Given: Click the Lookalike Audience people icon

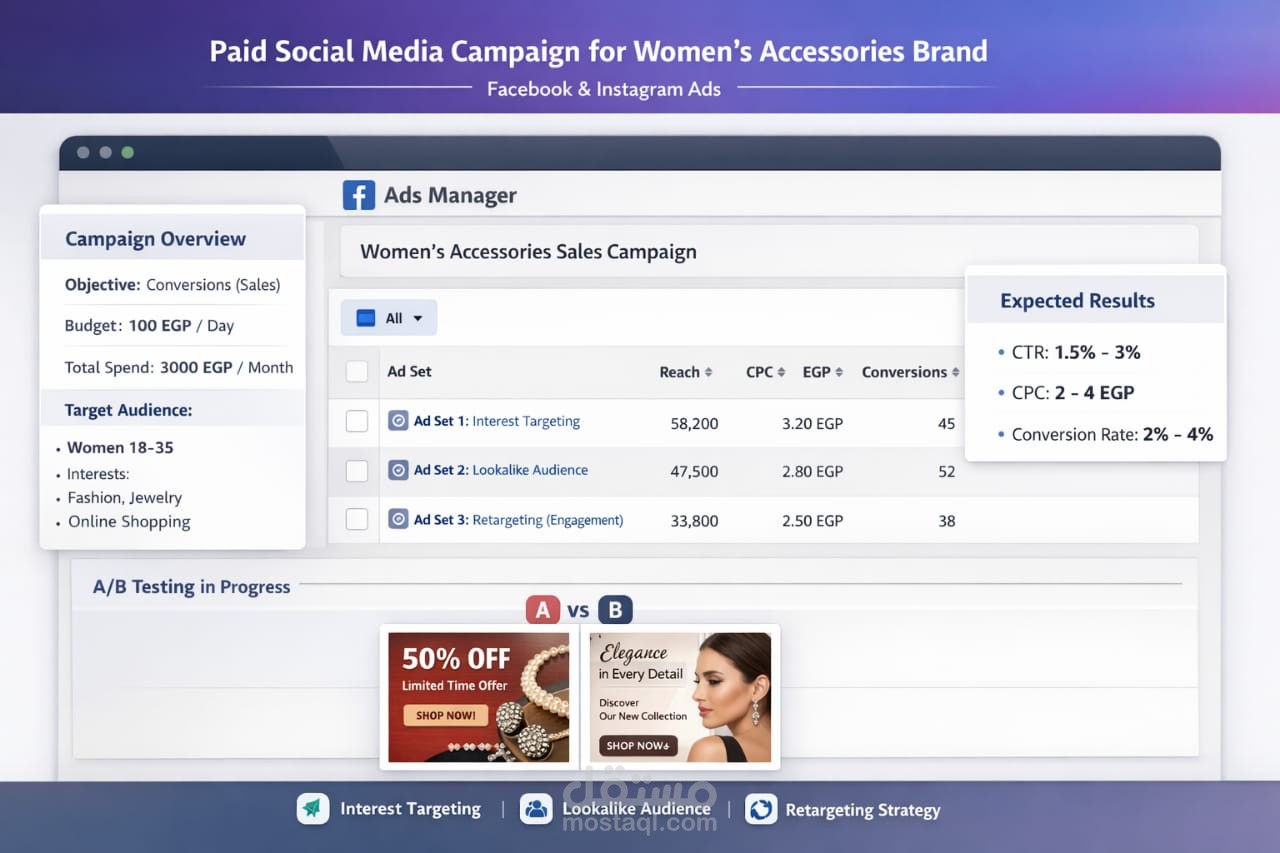Looking at the screenshot, I should click(536, 809).
